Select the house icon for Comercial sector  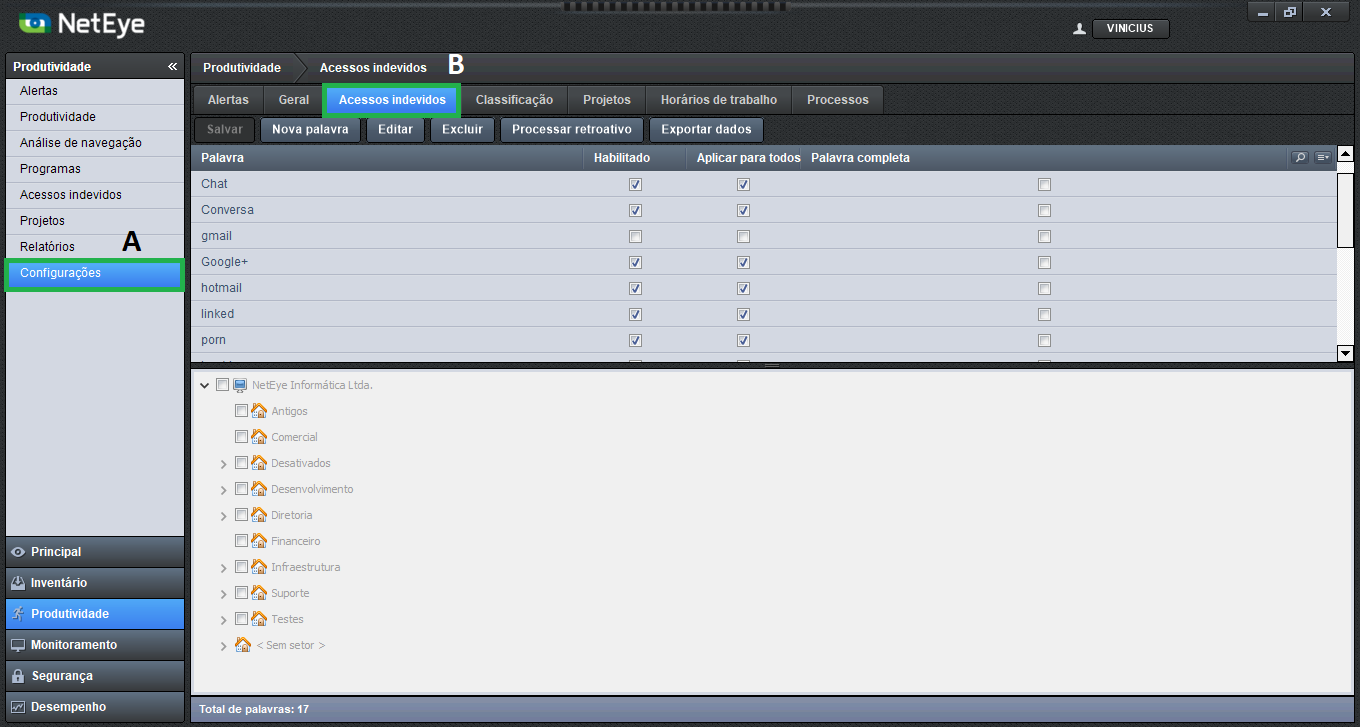259,437
